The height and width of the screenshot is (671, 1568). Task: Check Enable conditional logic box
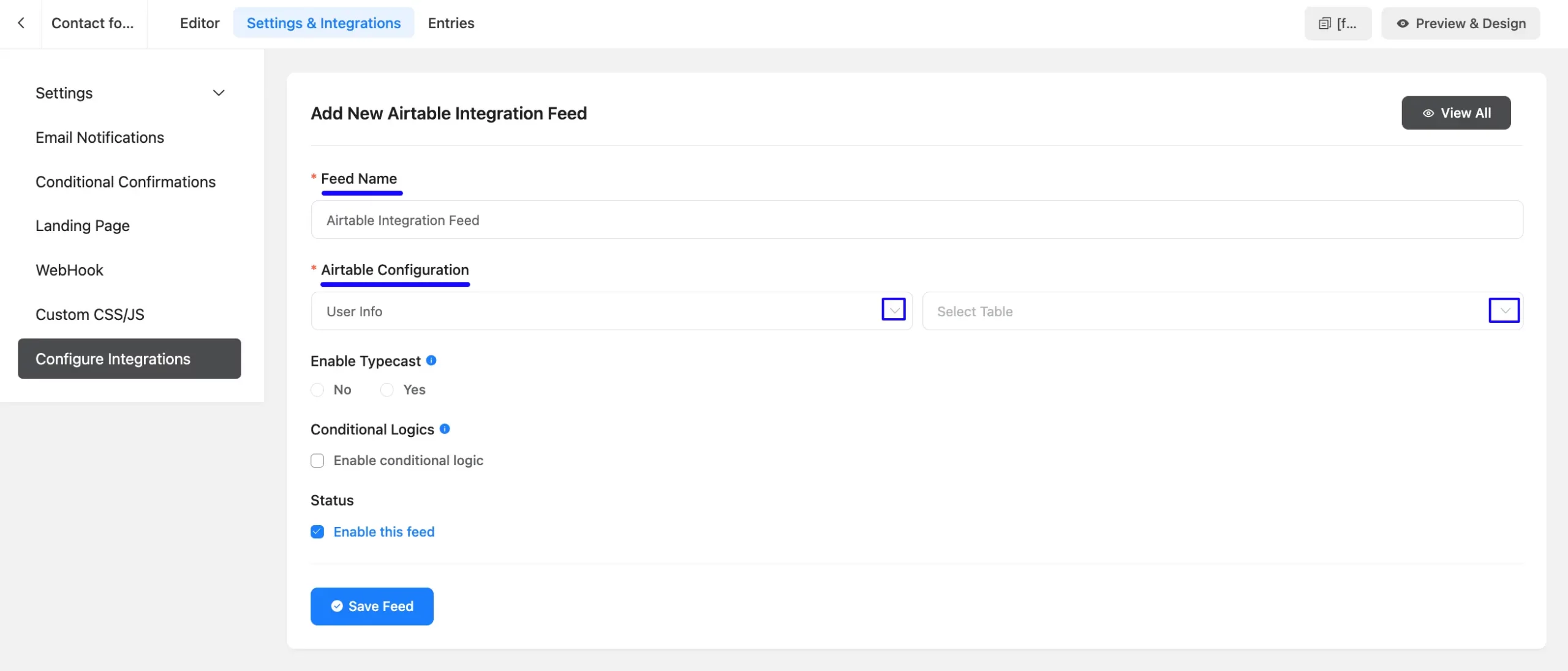pyautogui.click(x=317, y=460)
